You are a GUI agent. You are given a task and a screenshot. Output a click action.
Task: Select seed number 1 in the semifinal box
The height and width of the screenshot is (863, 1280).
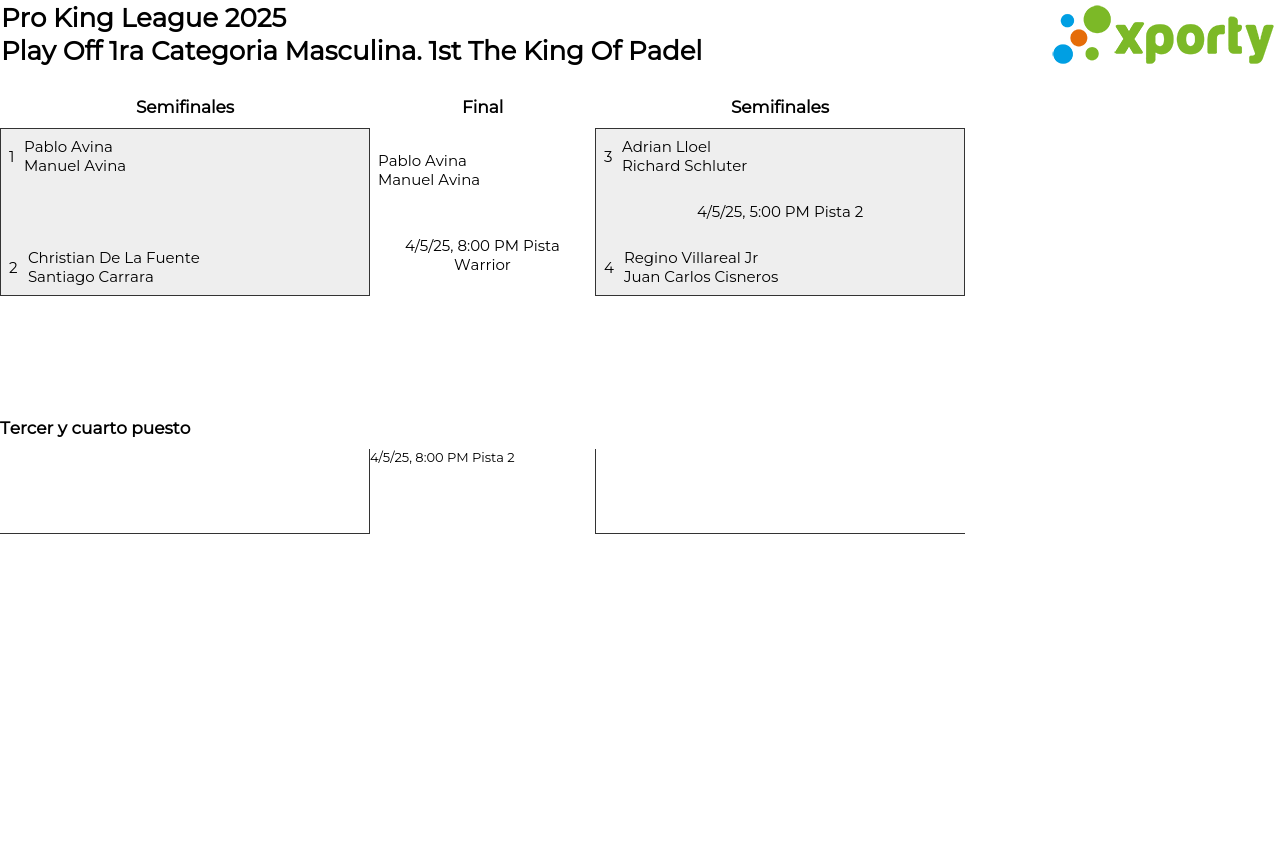[x=12, y=157]
